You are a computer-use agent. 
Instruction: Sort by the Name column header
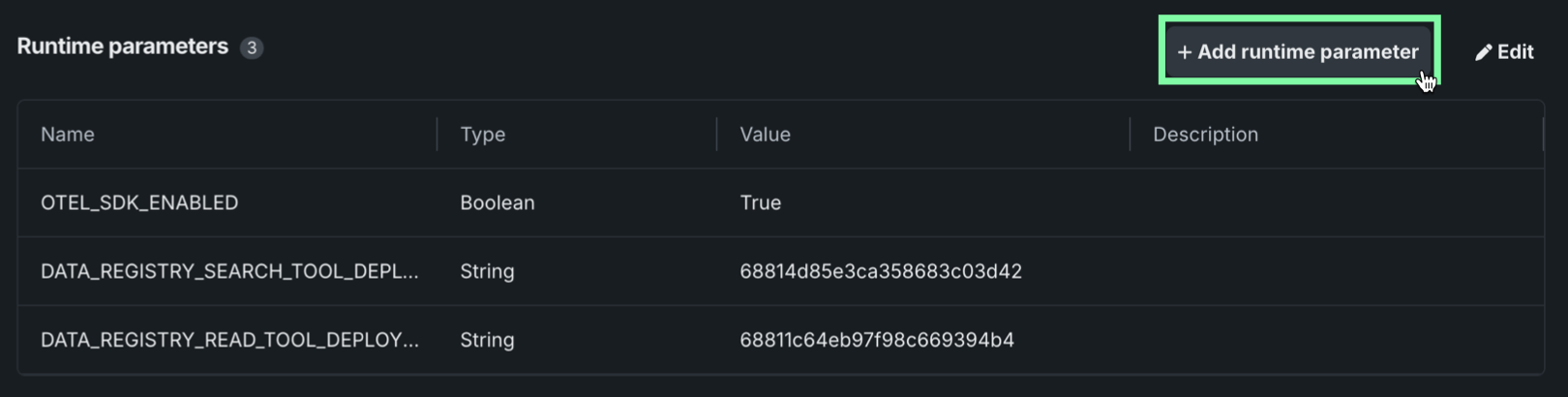(68, 135)
